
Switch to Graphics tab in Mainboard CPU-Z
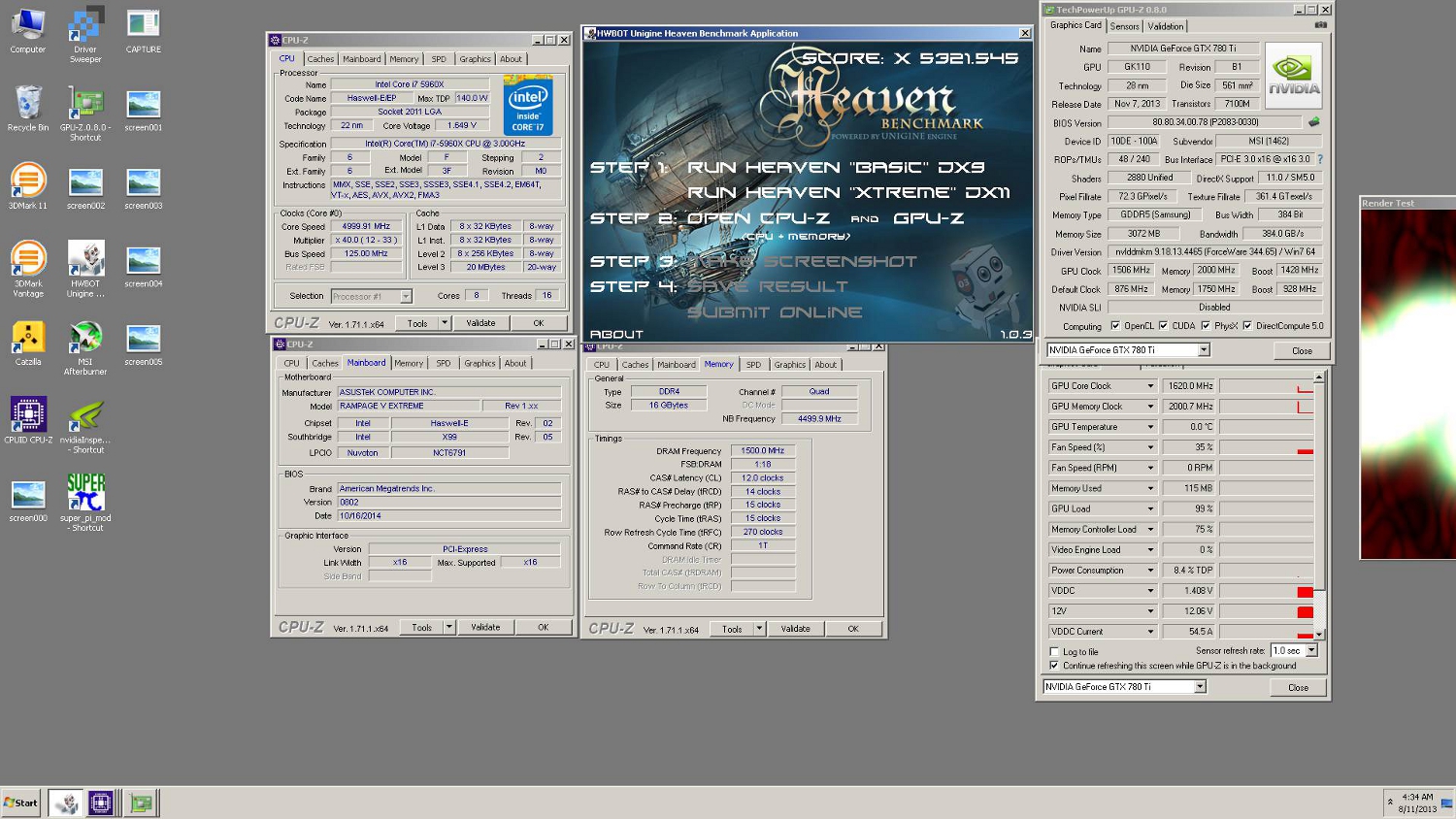coord(480,364)
